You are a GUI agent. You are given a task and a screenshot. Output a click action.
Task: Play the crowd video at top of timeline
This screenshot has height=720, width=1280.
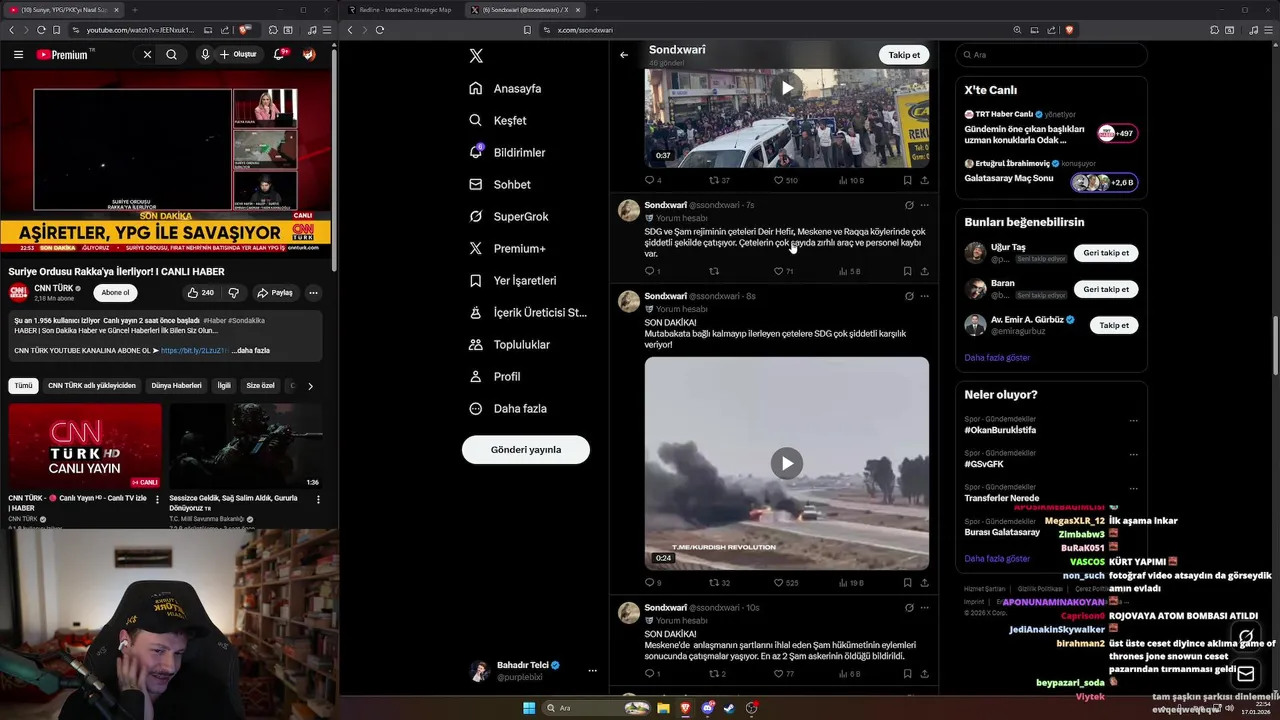click(x=787, y=88)
